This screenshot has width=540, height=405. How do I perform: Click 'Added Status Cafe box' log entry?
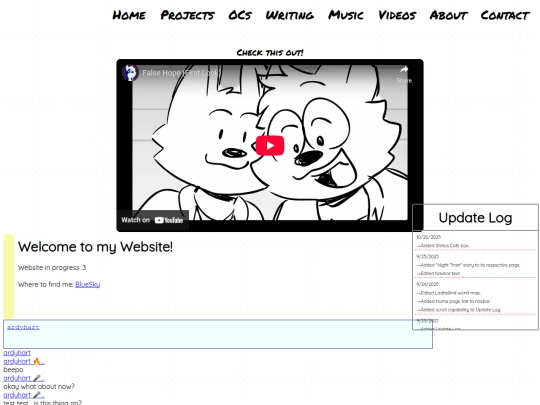click(x=443, y=246)
